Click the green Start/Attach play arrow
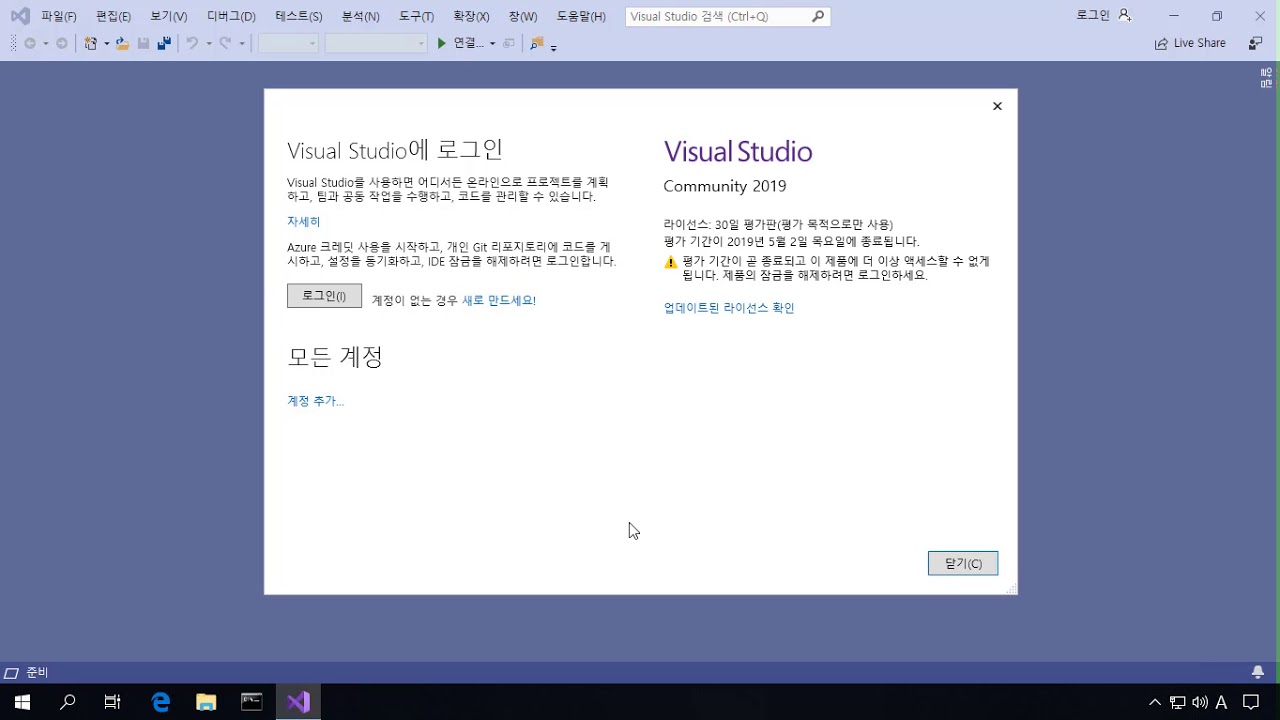 click(441, 43)
